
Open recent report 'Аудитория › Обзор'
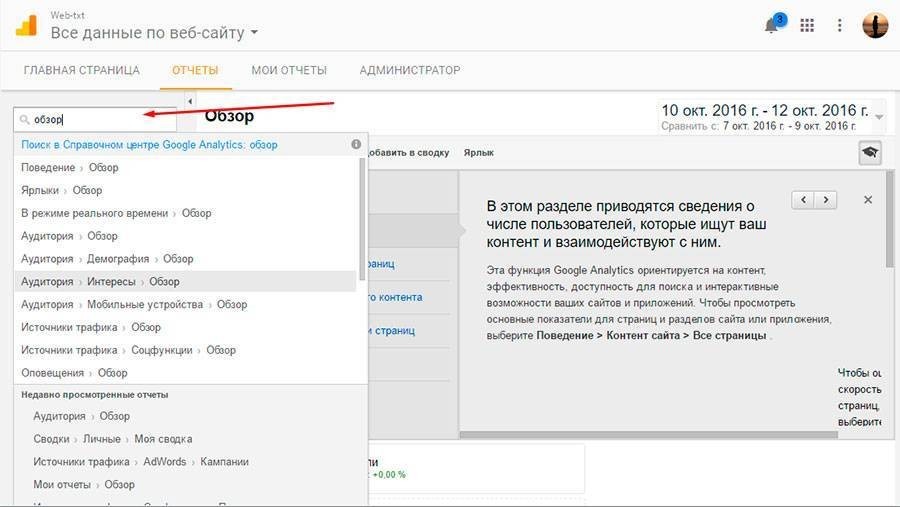point(82,416)
